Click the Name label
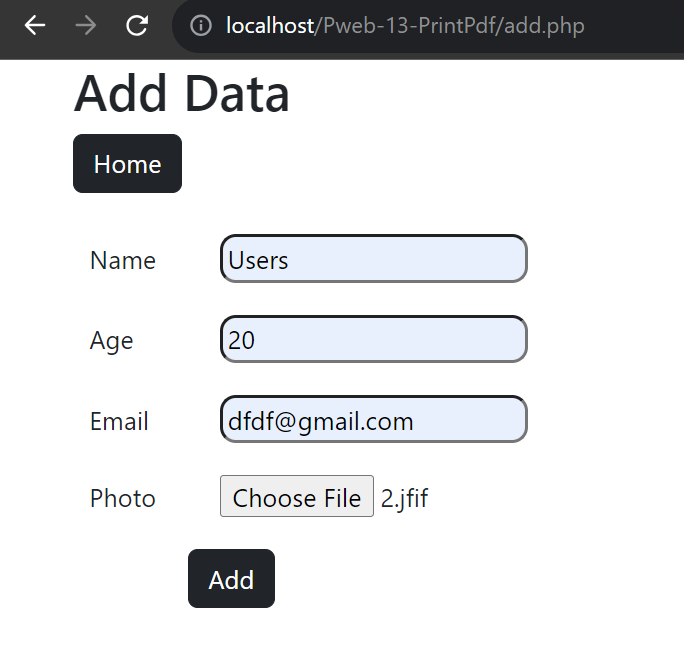The image size is (684, 652). pyautogui.click(x=123, y=261)
